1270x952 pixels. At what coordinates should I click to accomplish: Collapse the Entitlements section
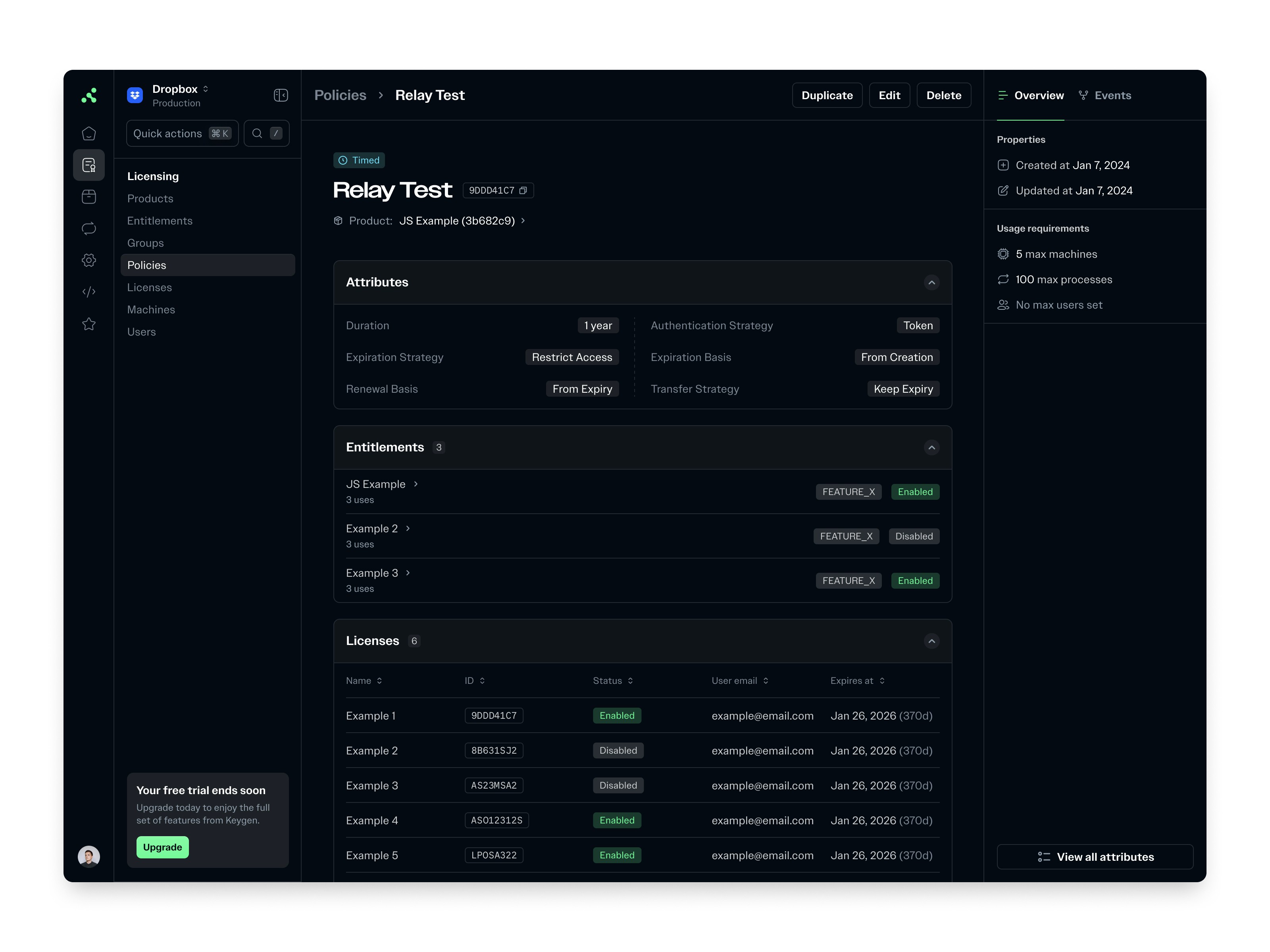(x=932, y=447)
